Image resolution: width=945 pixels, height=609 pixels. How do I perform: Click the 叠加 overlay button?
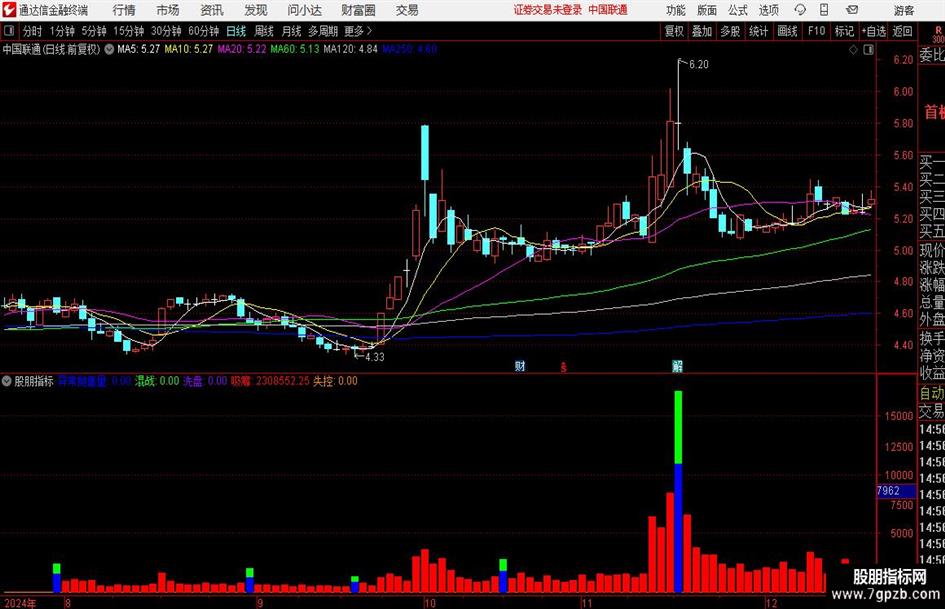click(x=702, y=31)
